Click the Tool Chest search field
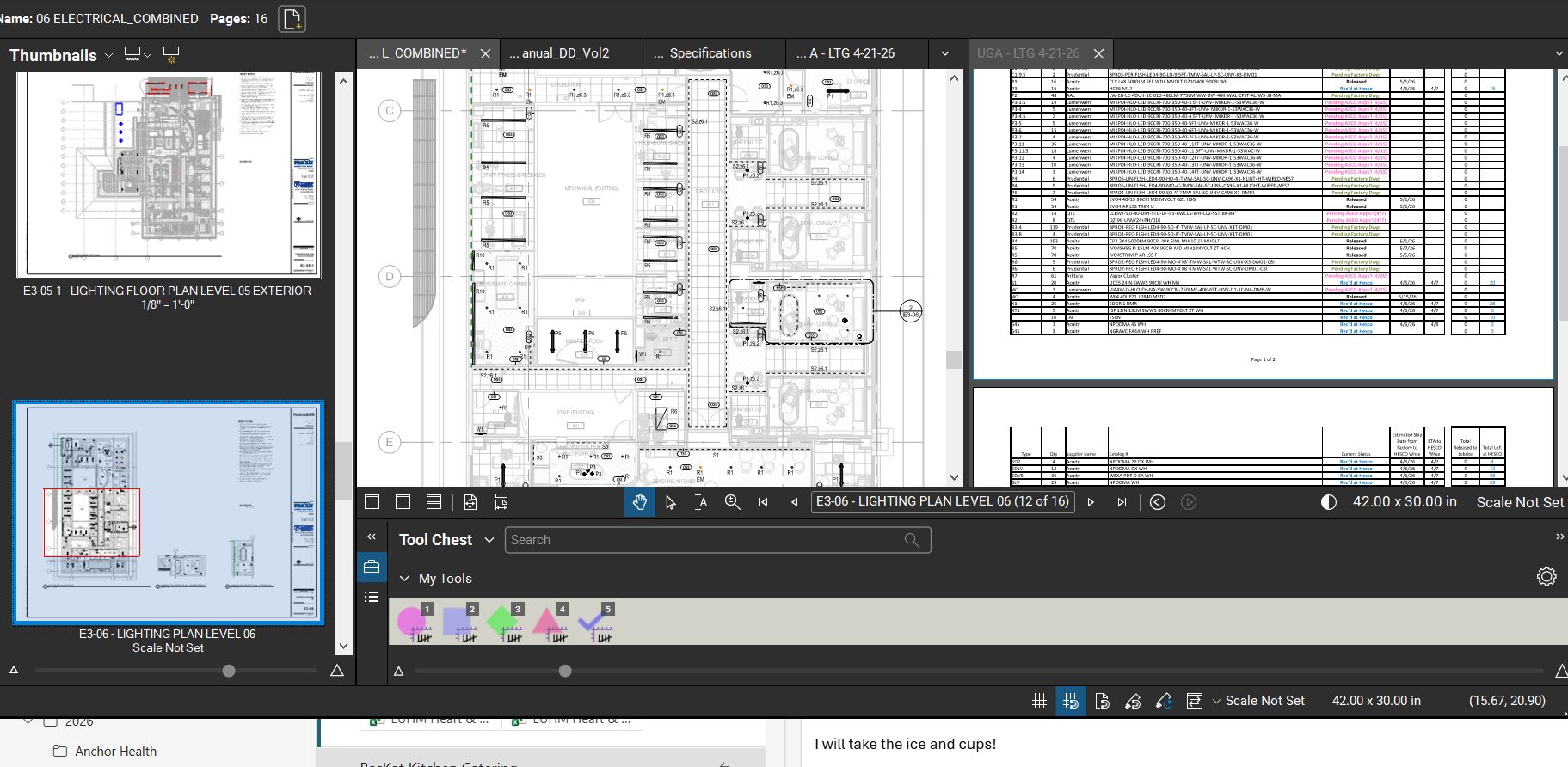Viewport: 1568px width, 767px height. (x=705, y=540)
